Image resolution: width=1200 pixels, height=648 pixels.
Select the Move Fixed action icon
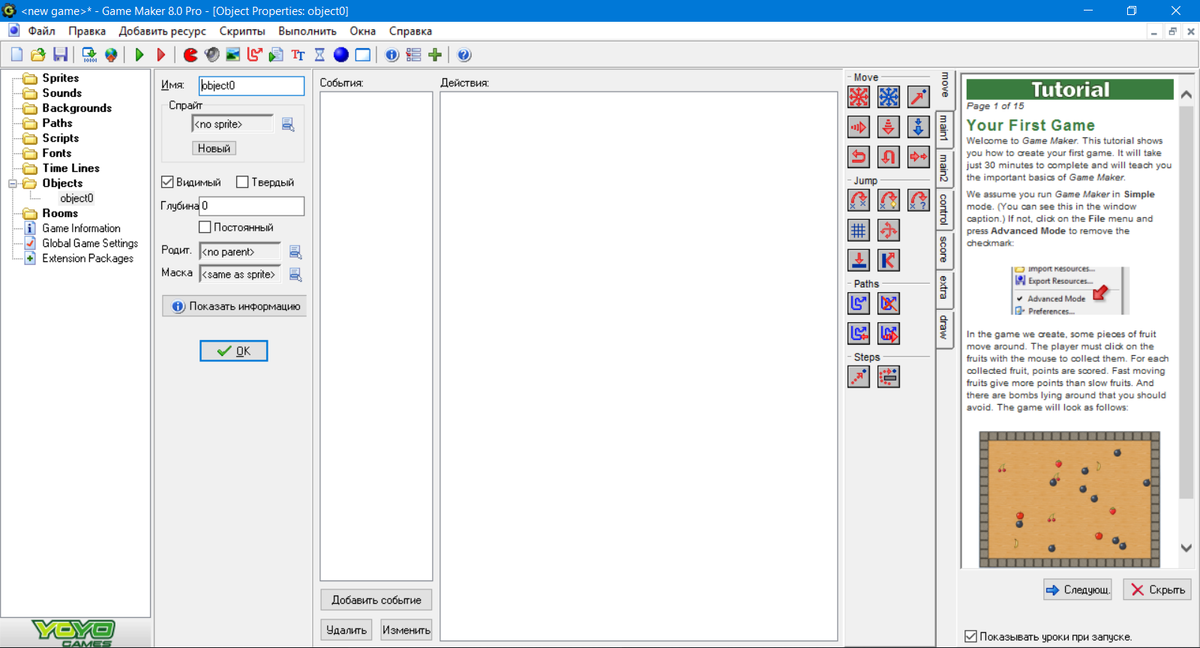pos(859,97)
